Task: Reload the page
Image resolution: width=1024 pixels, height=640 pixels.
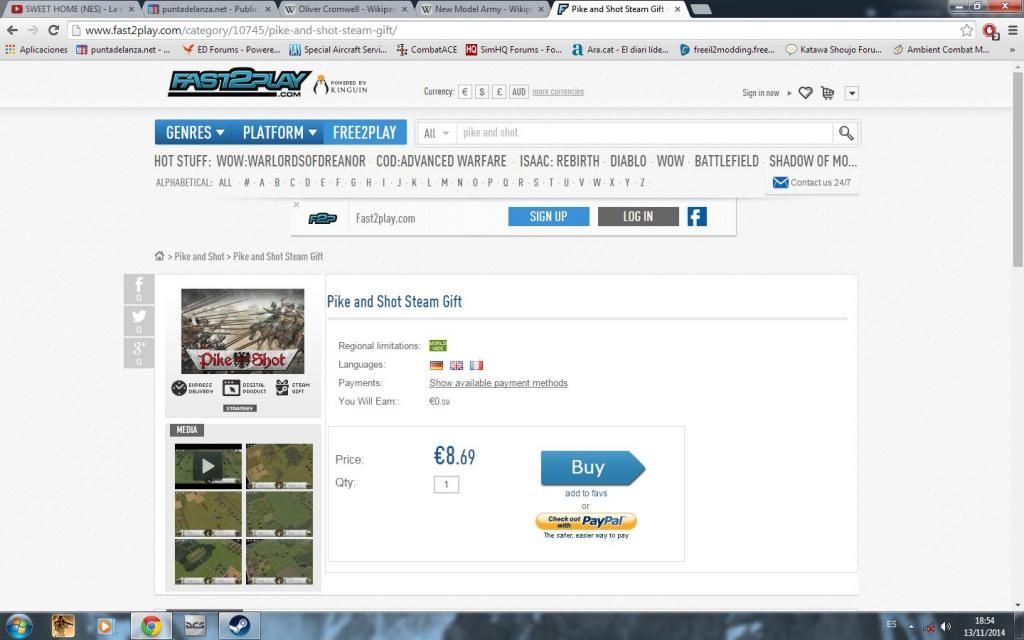Action: pos(54,30)
